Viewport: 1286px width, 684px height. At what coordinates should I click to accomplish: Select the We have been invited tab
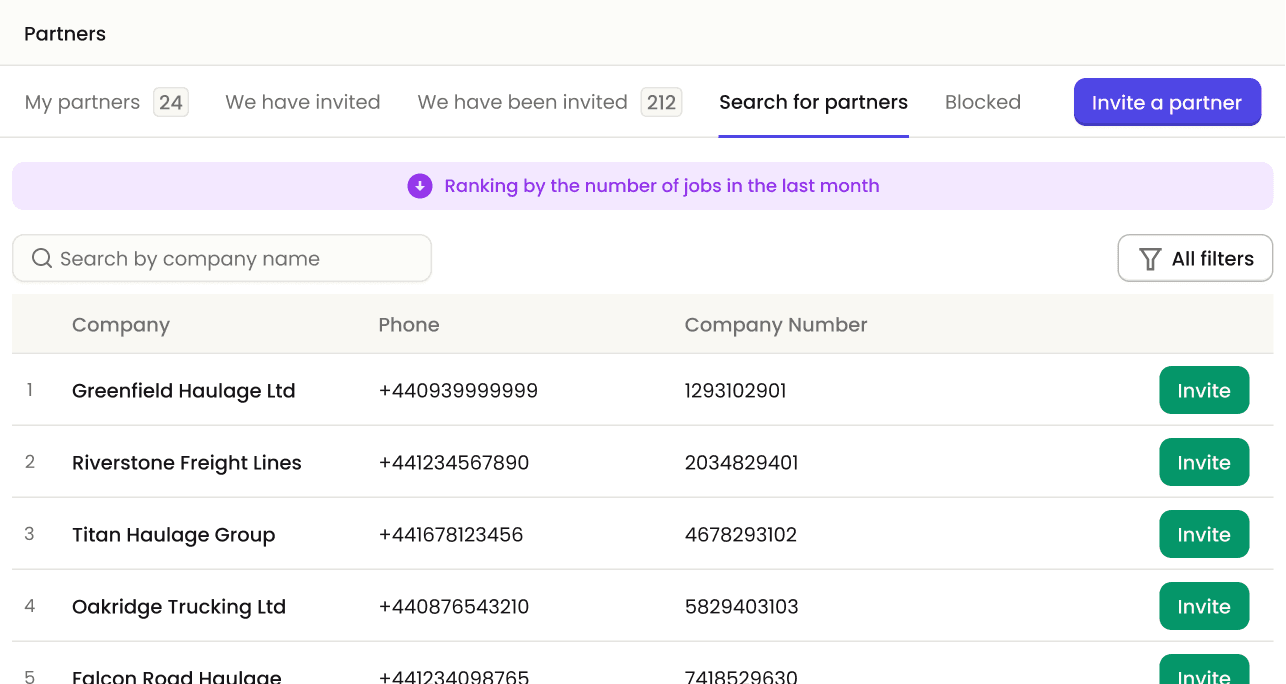click(x=521, y=102)
